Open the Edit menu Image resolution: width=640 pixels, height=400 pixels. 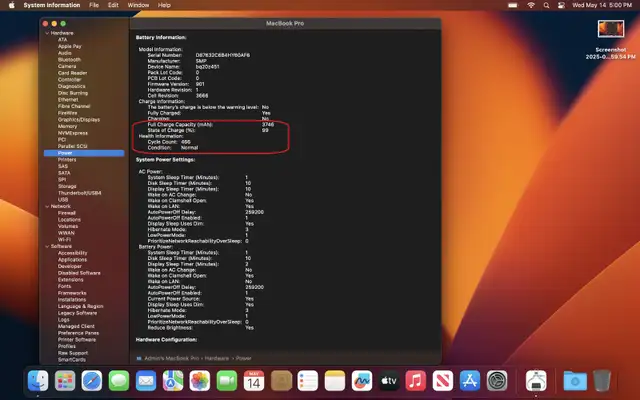113,5
